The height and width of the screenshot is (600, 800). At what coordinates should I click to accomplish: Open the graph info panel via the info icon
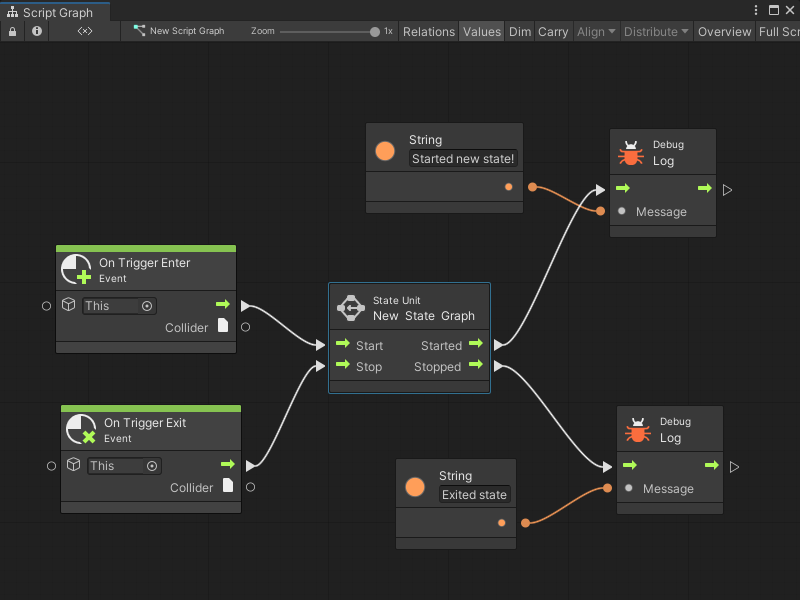[37, 31]
